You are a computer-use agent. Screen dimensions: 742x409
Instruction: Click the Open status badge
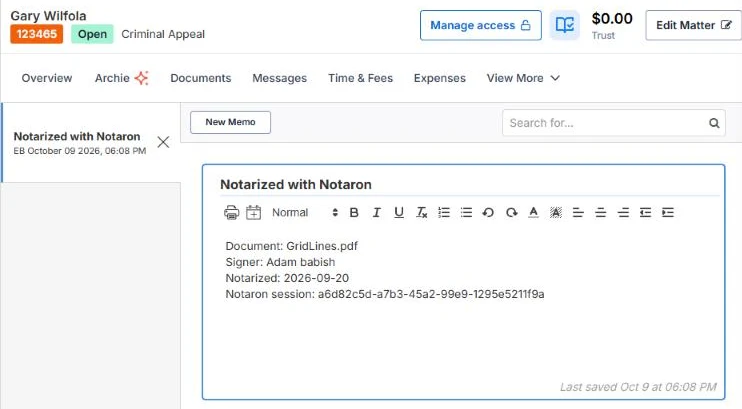[92, 34]
